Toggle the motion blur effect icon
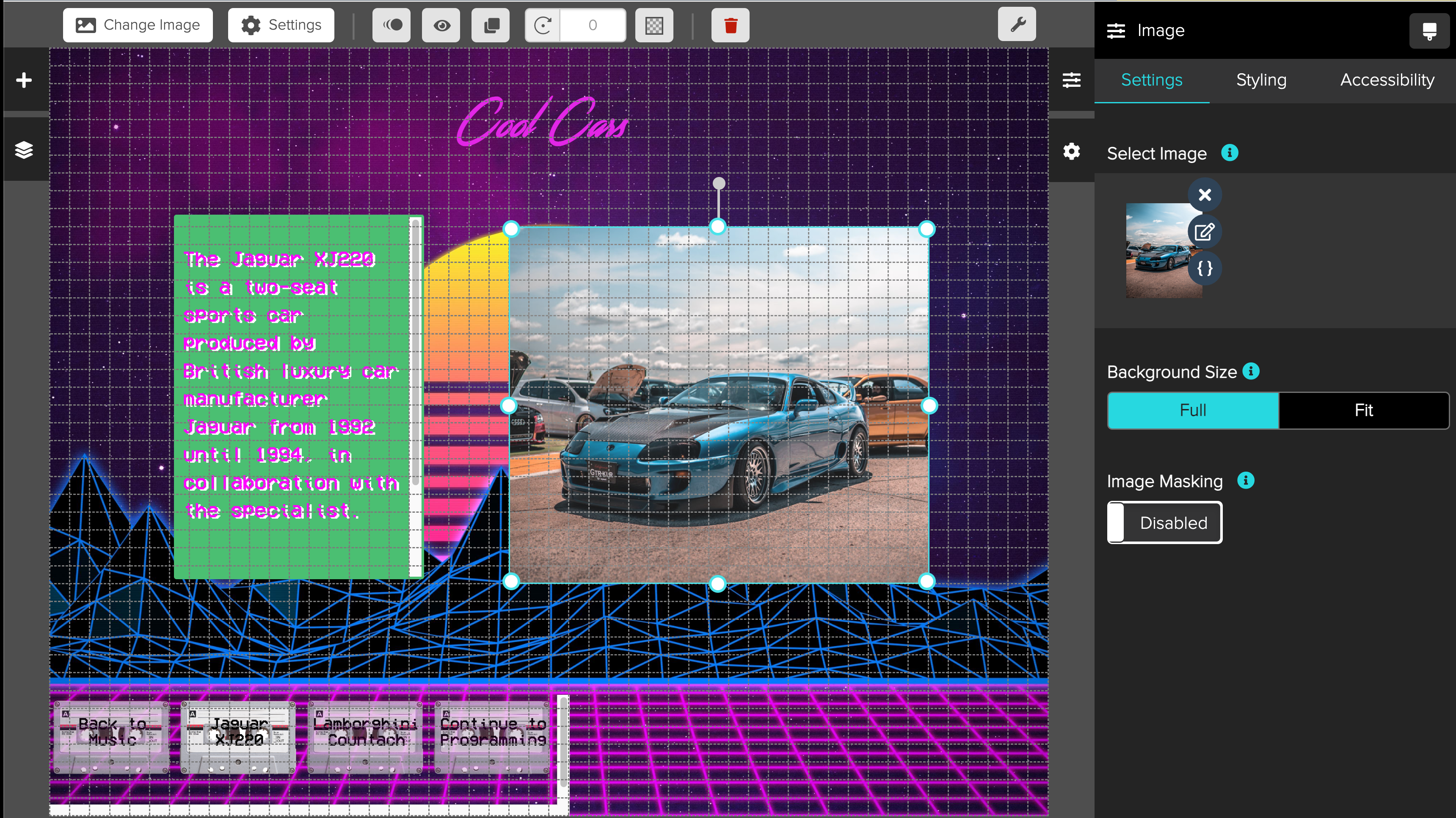This screenshot has width=1456, height=818. point(392,25)
